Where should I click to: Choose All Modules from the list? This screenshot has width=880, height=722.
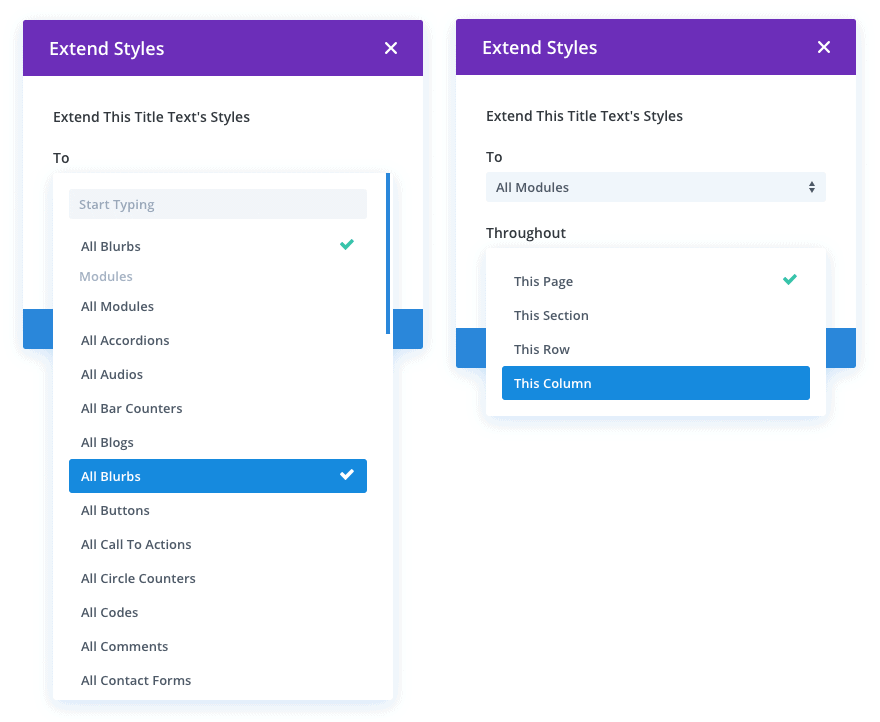tap(118, 307)
